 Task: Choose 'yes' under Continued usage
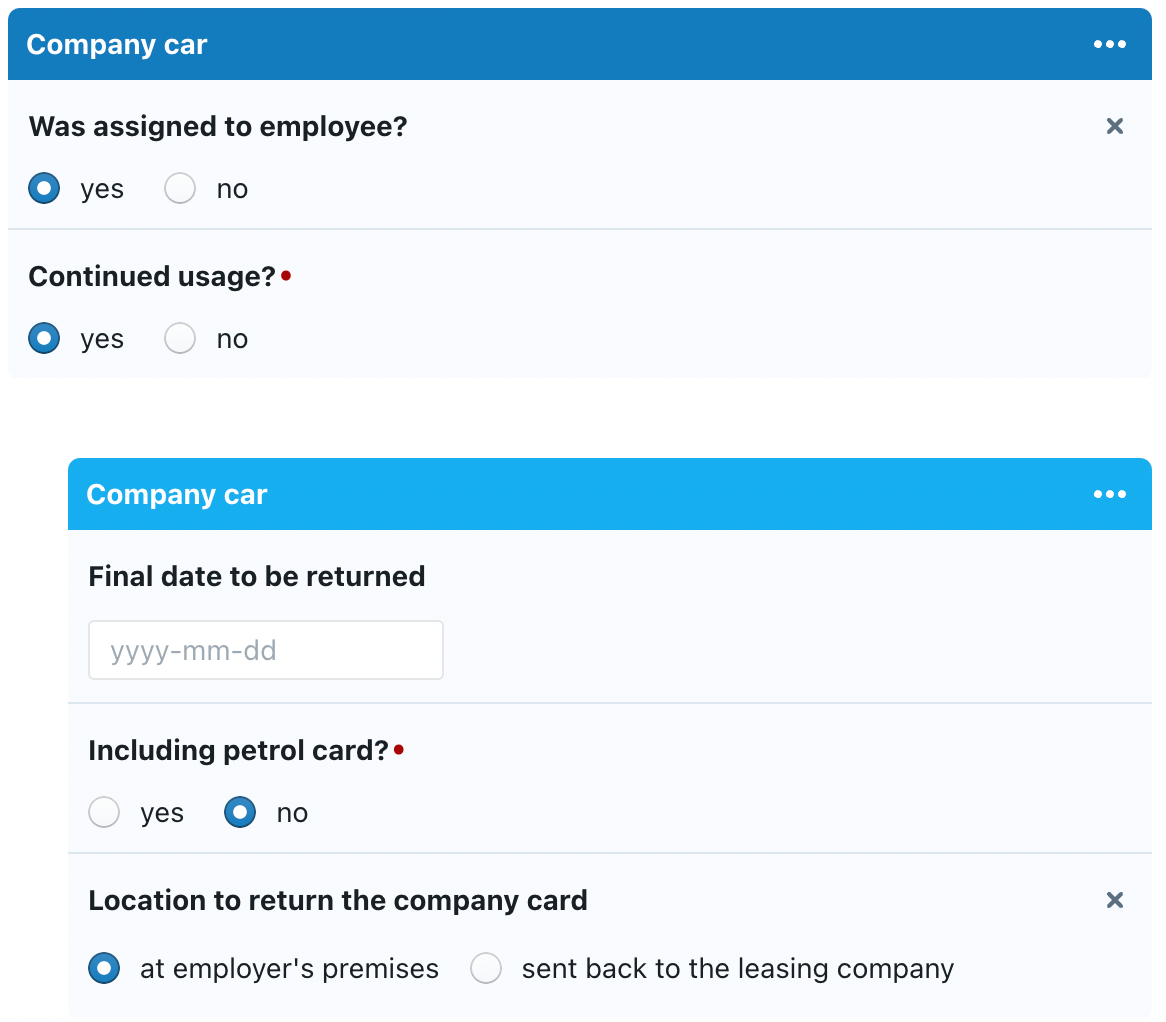pos(44,339)
